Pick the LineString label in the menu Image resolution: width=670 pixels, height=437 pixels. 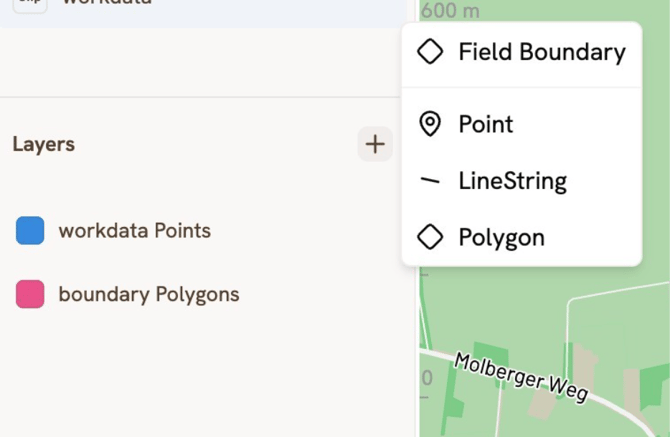point(512,181)
